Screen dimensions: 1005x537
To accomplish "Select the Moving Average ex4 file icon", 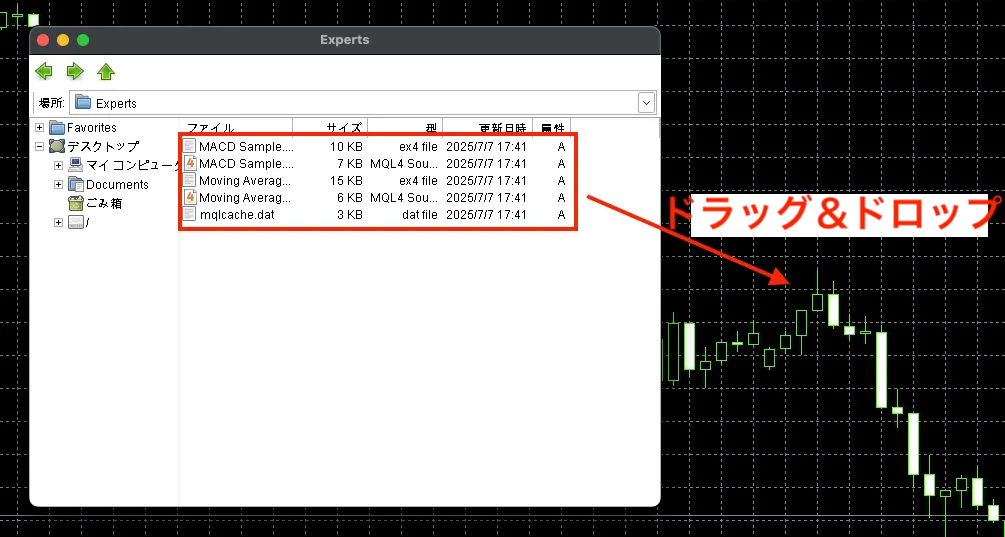I will (190, 181).
